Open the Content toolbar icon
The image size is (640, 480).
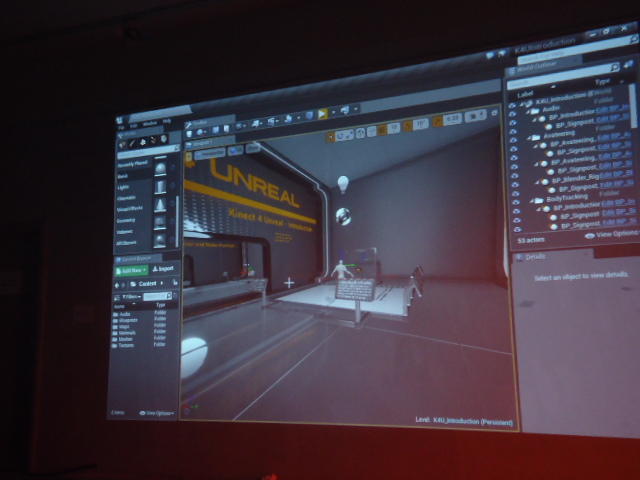216,130
